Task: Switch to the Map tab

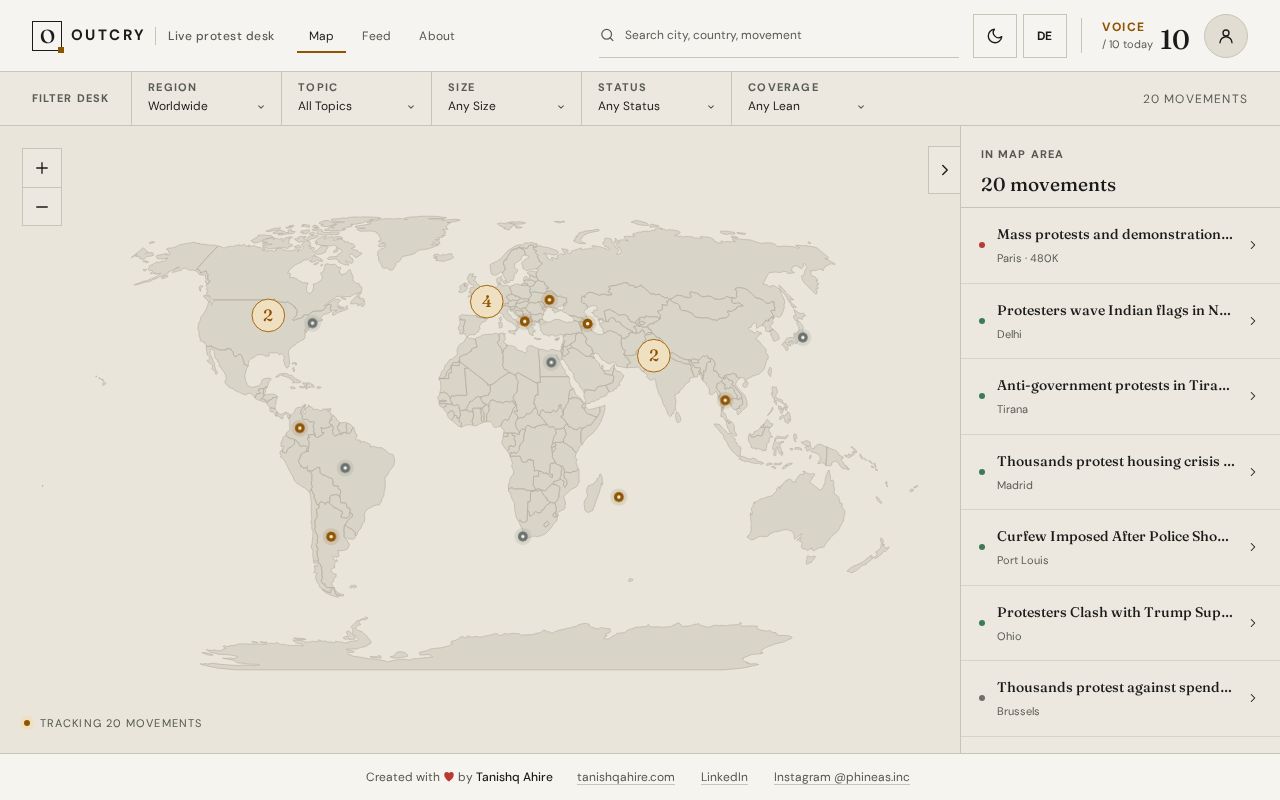Action: (321, 36)
